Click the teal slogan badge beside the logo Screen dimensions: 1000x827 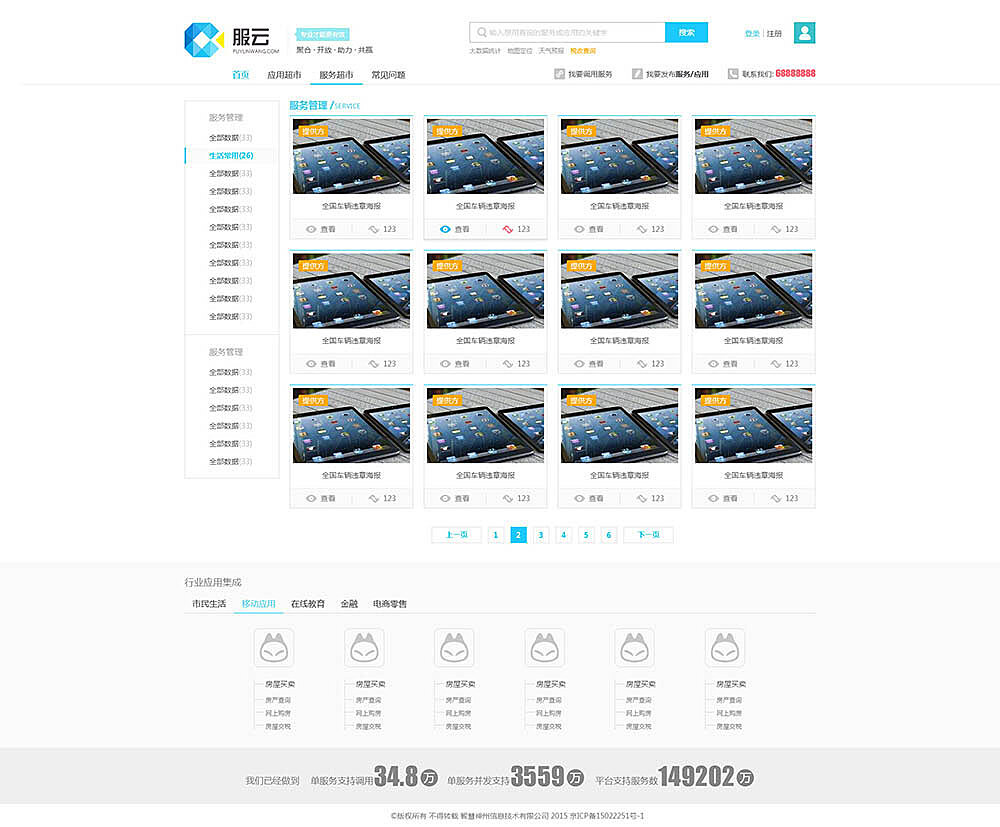tap(322, 34)
